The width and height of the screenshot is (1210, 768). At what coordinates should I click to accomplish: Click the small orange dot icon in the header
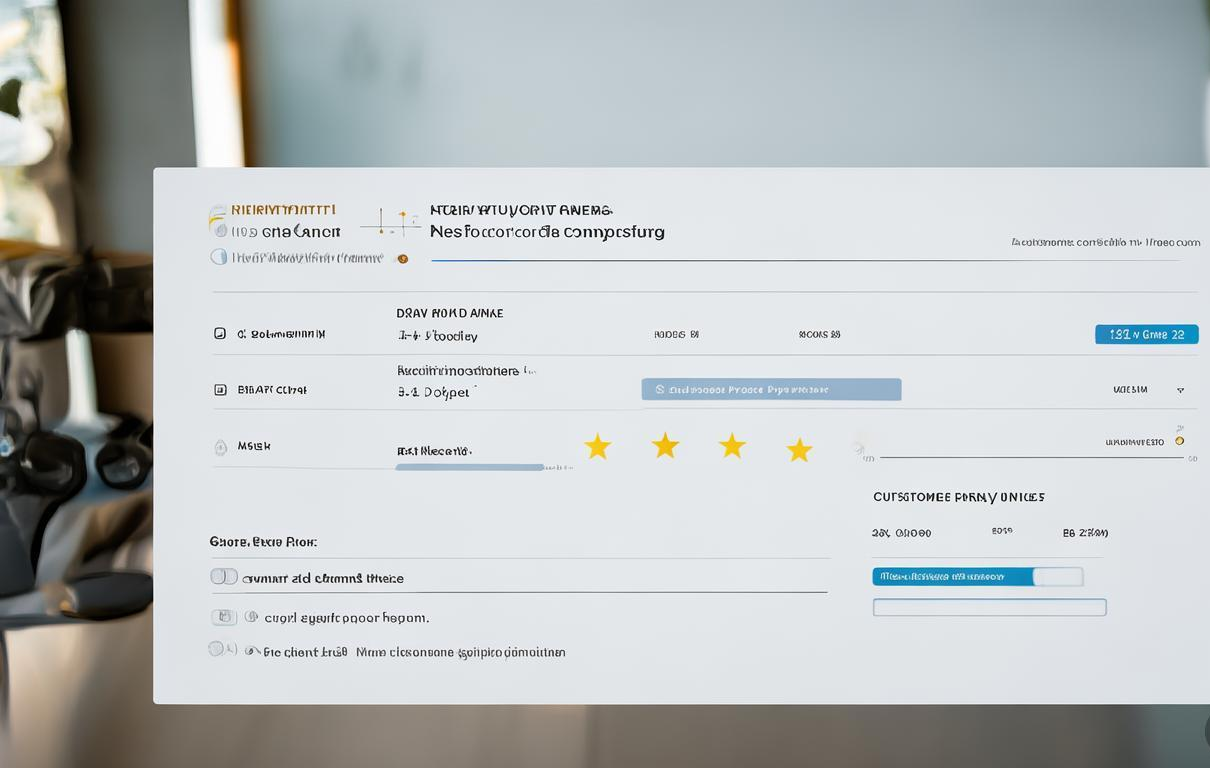click(x=403, y=258)
